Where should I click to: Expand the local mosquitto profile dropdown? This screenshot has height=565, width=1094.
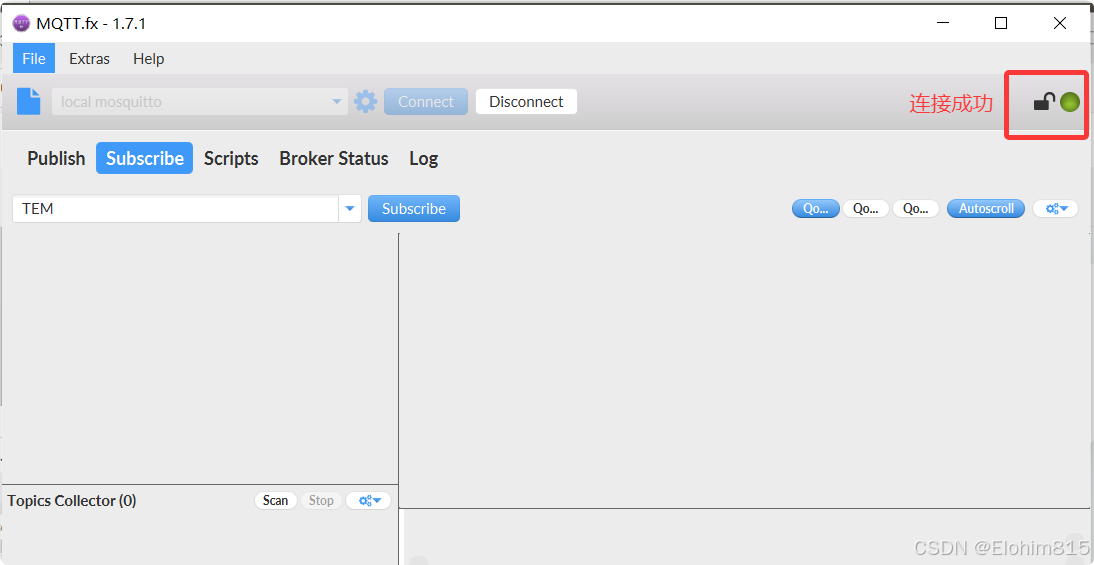(x=338, y=102)
